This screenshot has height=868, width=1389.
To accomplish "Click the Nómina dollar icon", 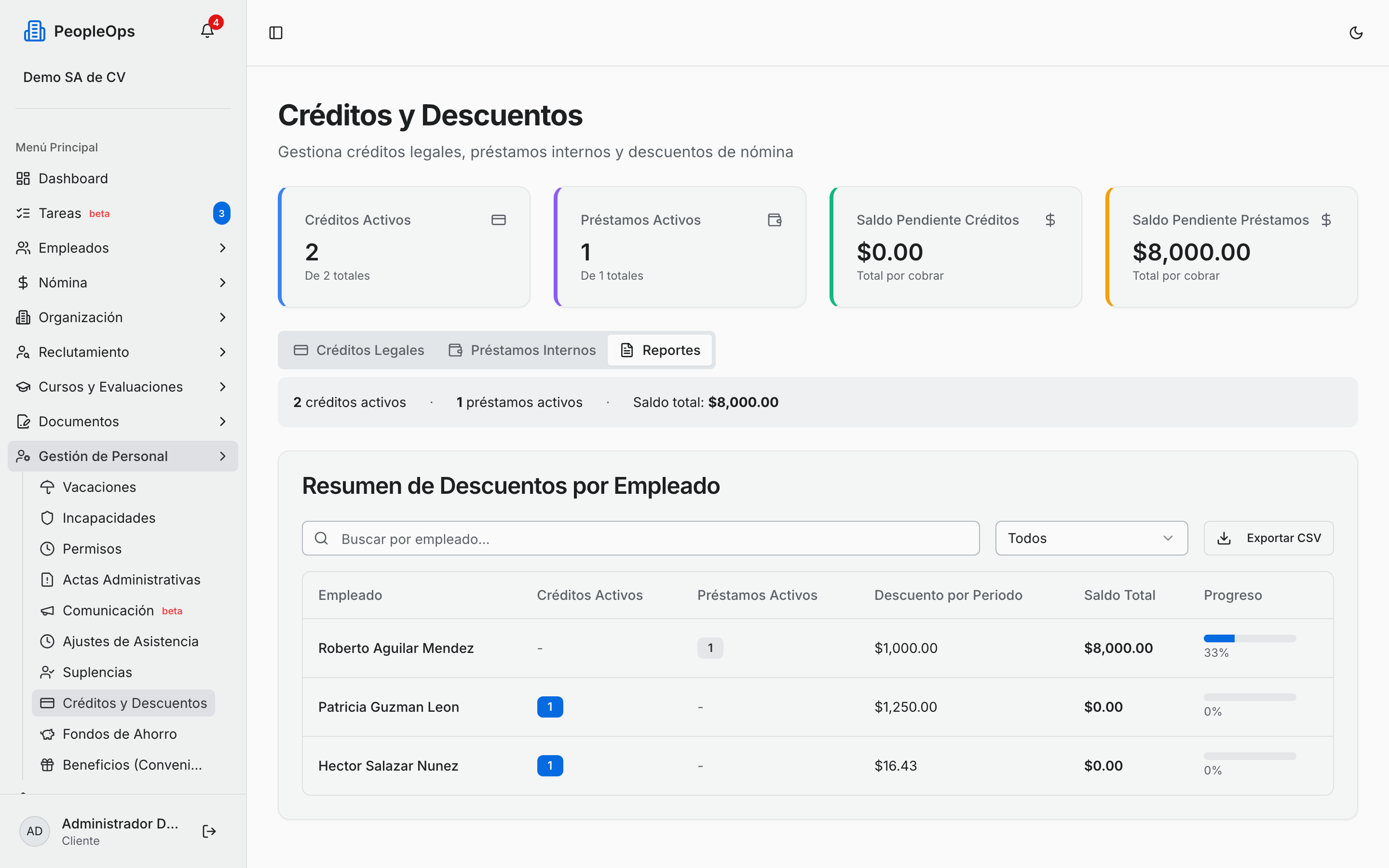I will (23, 283).
